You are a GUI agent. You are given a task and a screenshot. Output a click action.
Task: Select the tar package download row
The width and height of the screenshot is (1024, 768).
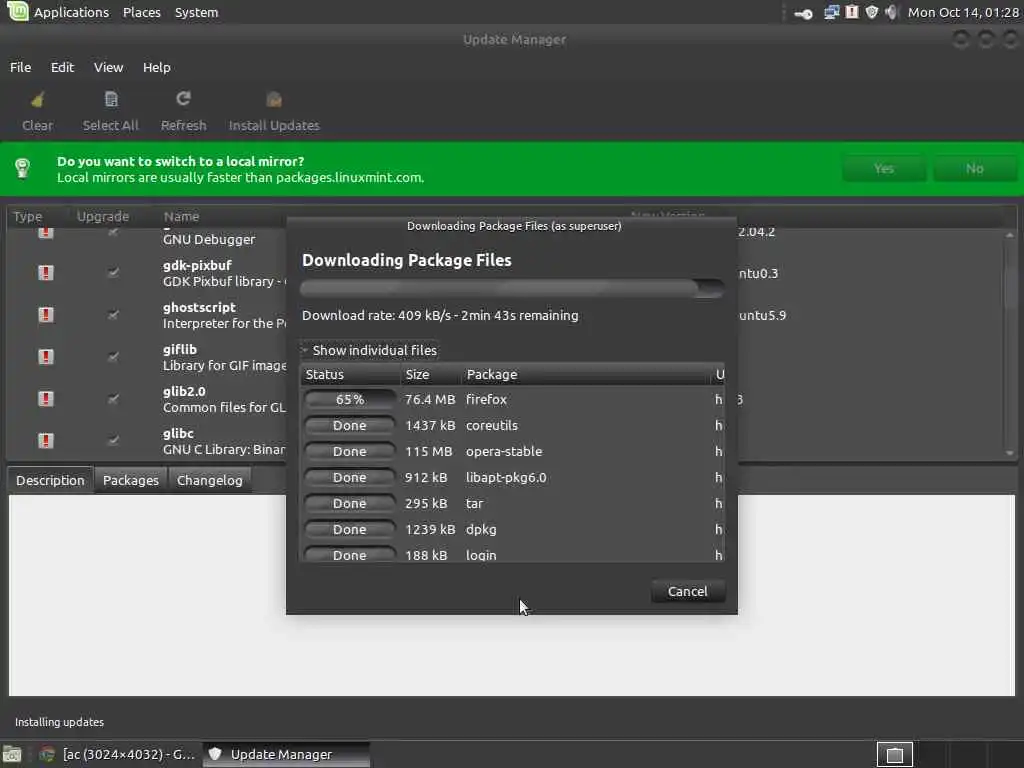tap(513, 504)
